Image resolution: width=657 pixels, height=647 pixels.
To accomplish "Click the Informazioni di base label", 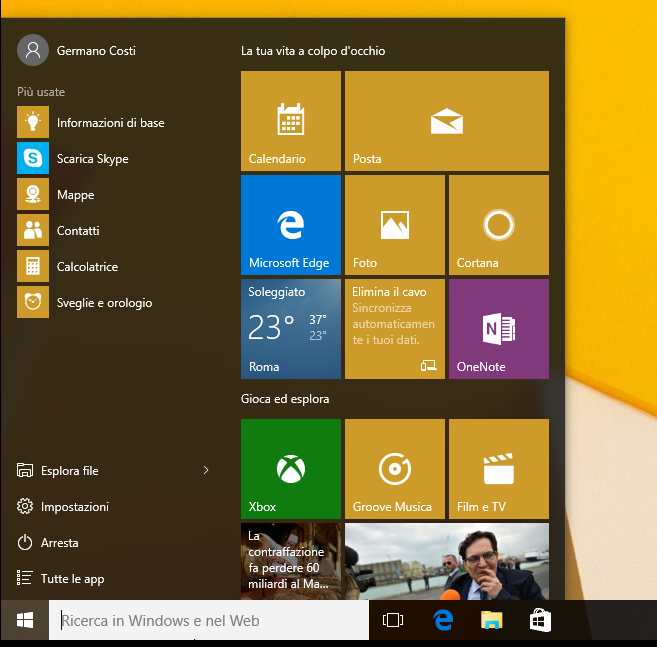I will pos(111,123).
